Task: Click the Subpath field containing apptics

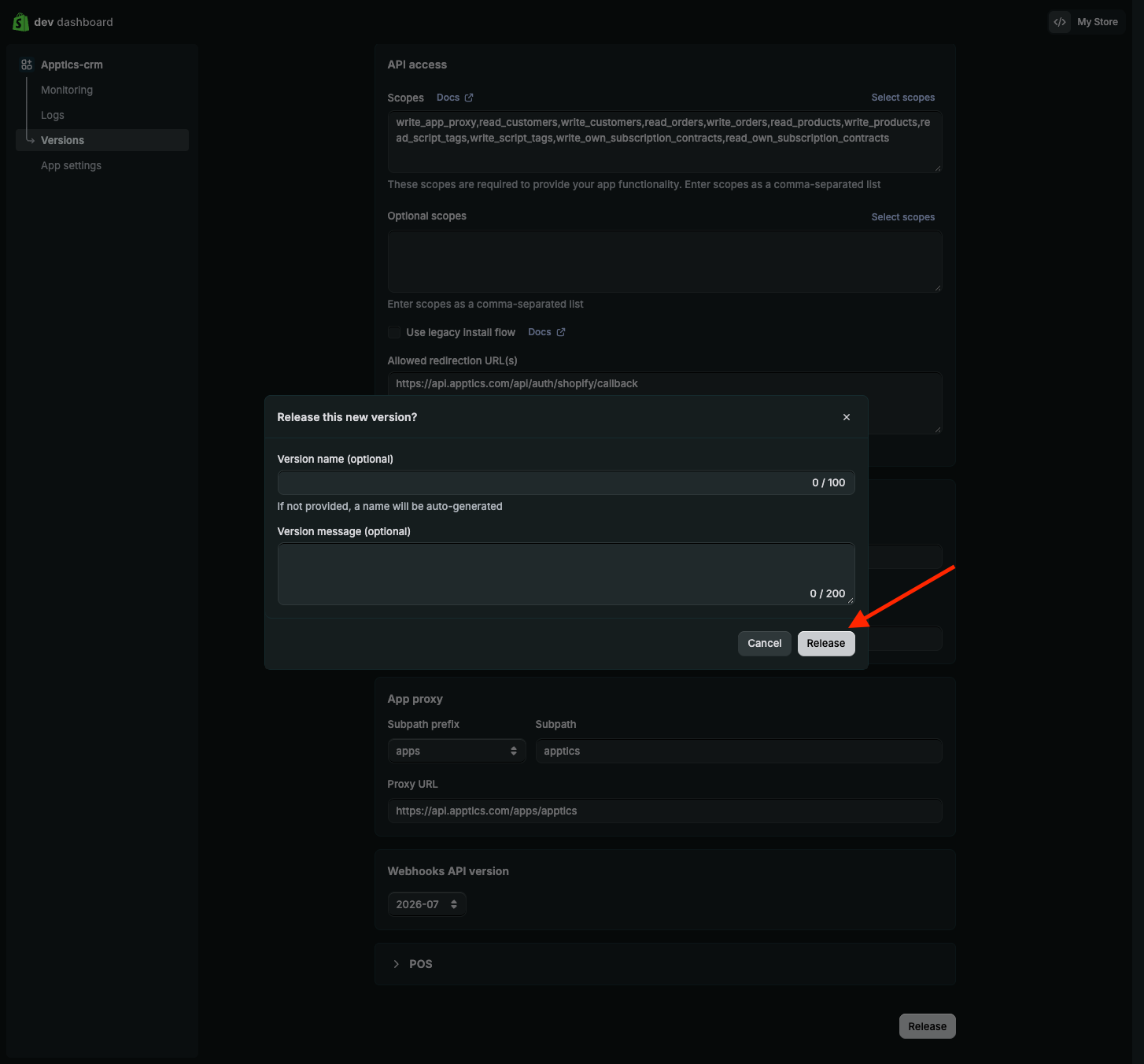Action: pos(739,751)
